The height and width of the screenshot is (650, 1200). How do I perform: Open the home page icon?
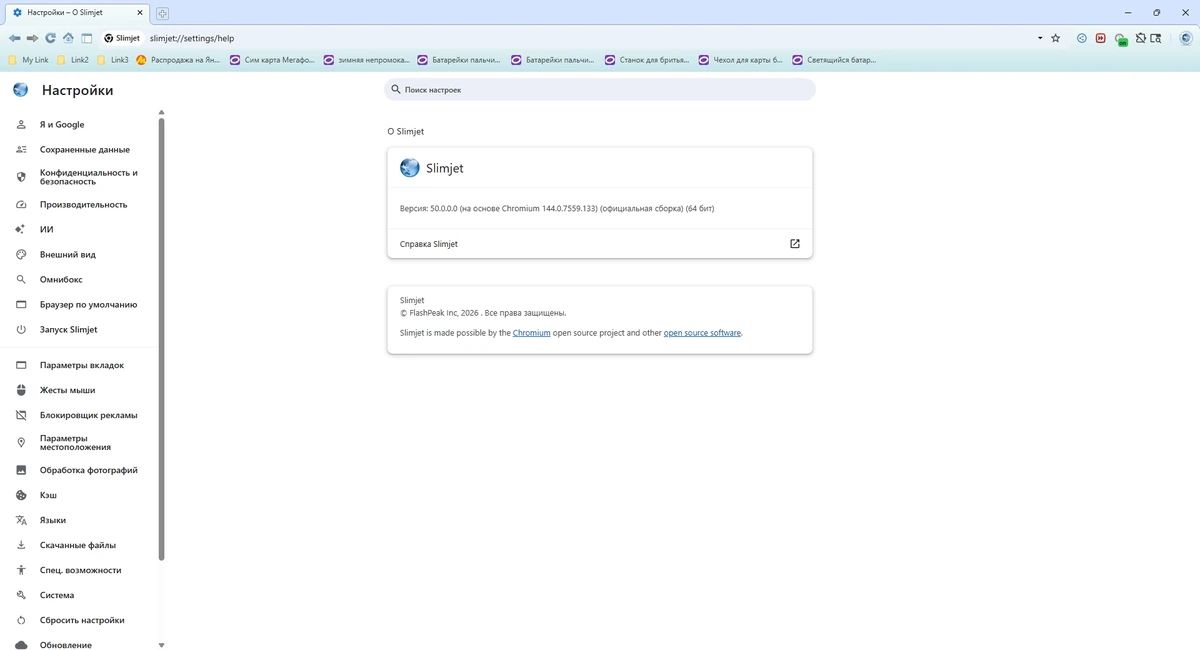tap(68, 38)
